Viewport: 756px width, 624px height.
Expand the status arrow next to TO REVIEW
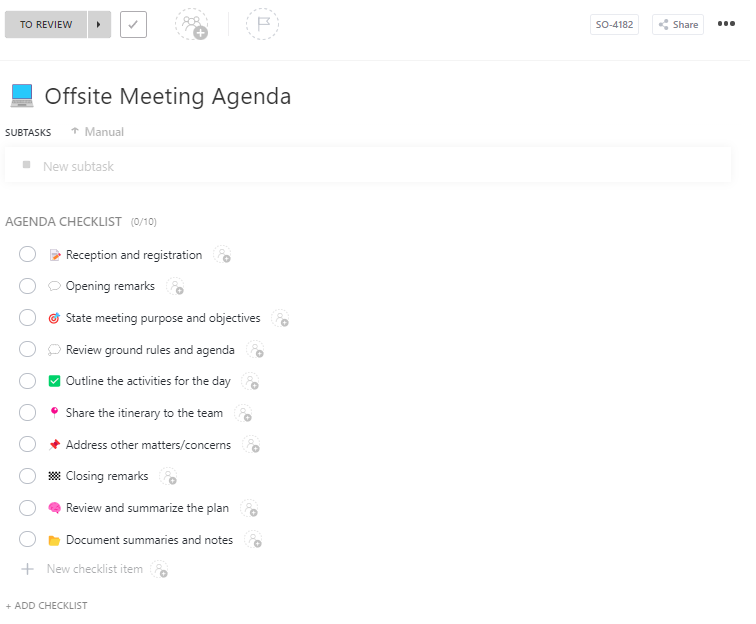tap(99, 25)
